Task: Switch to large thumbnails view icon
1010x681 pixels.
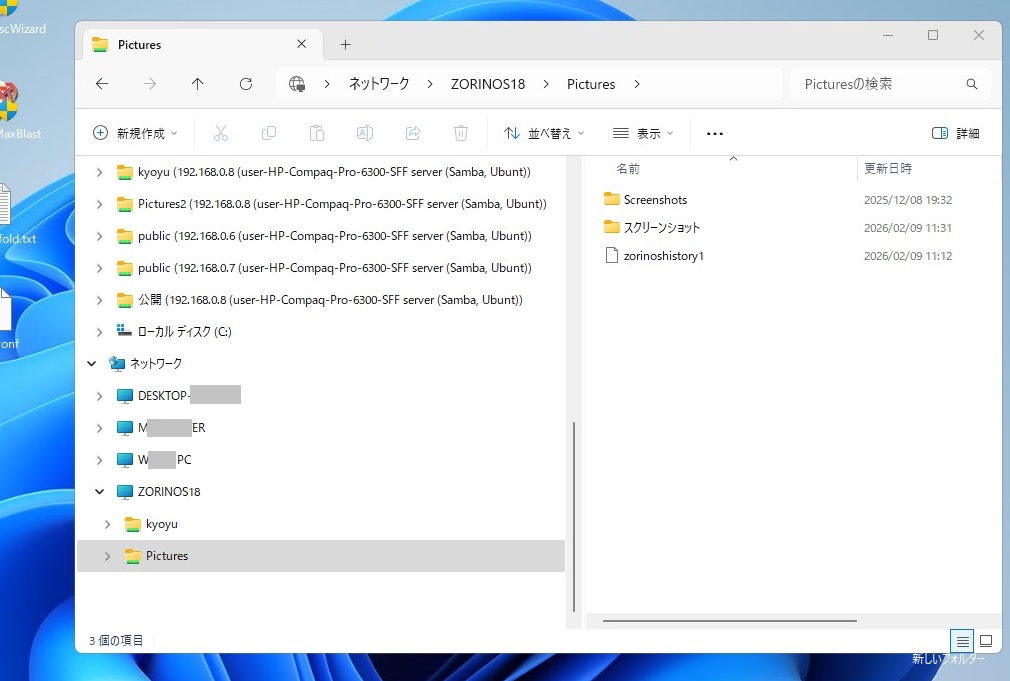Action: click(985, 641)
